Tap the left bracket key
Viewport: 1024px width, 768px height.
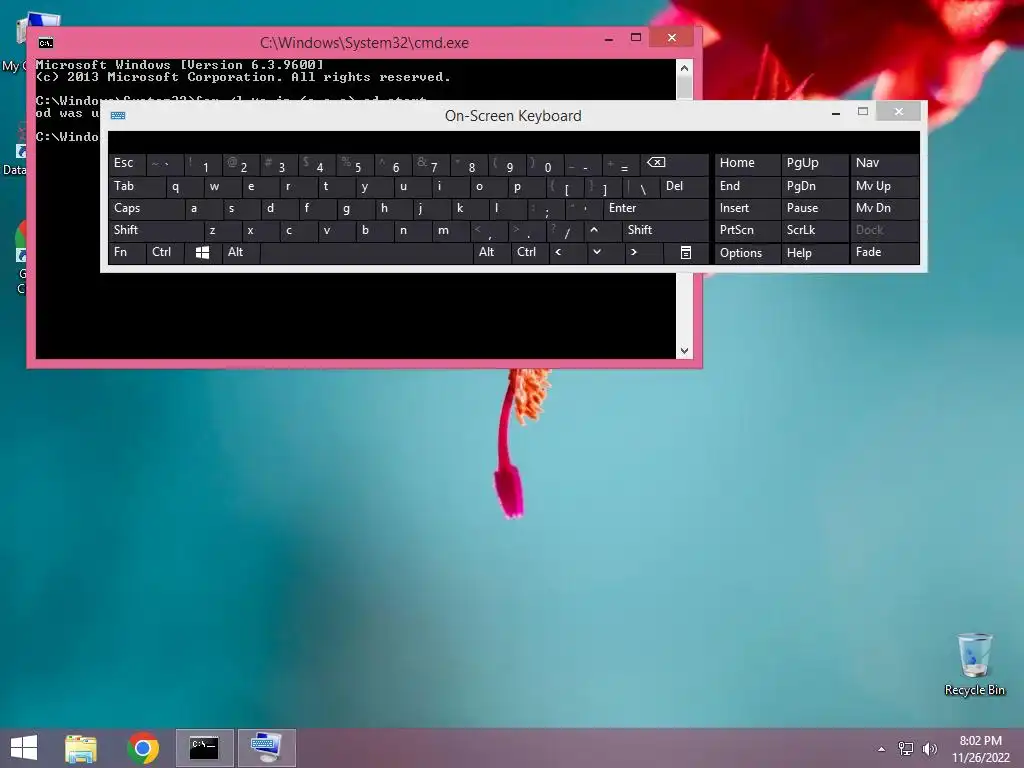(x=565, y=187)
